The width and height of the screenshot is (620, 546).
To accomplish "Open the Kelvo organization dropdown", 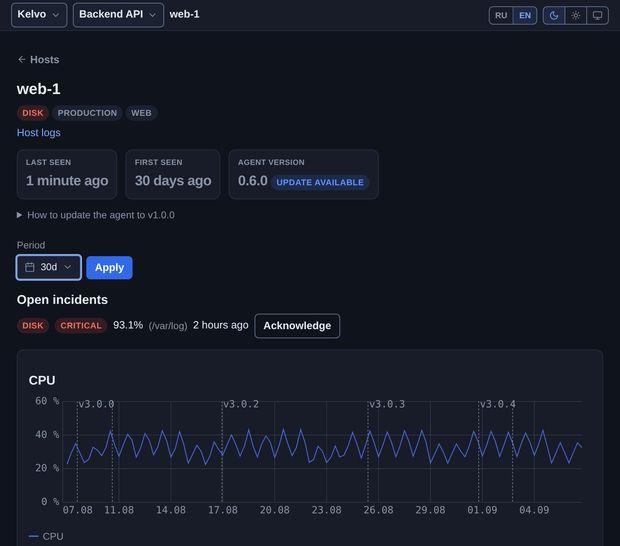I will pyautogui.click(x=39, y=15).
